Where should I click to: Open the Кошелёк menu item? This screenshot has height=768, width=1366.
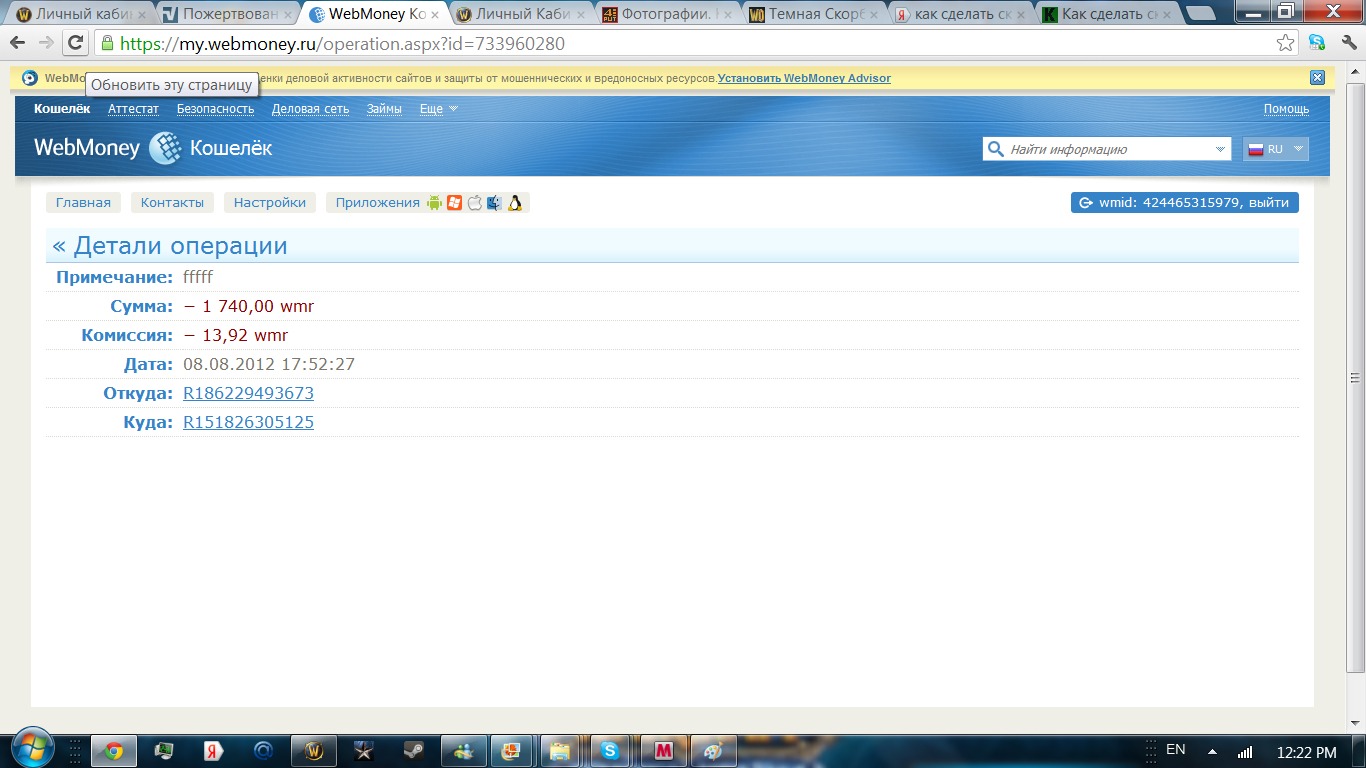[x=62, y=109]
